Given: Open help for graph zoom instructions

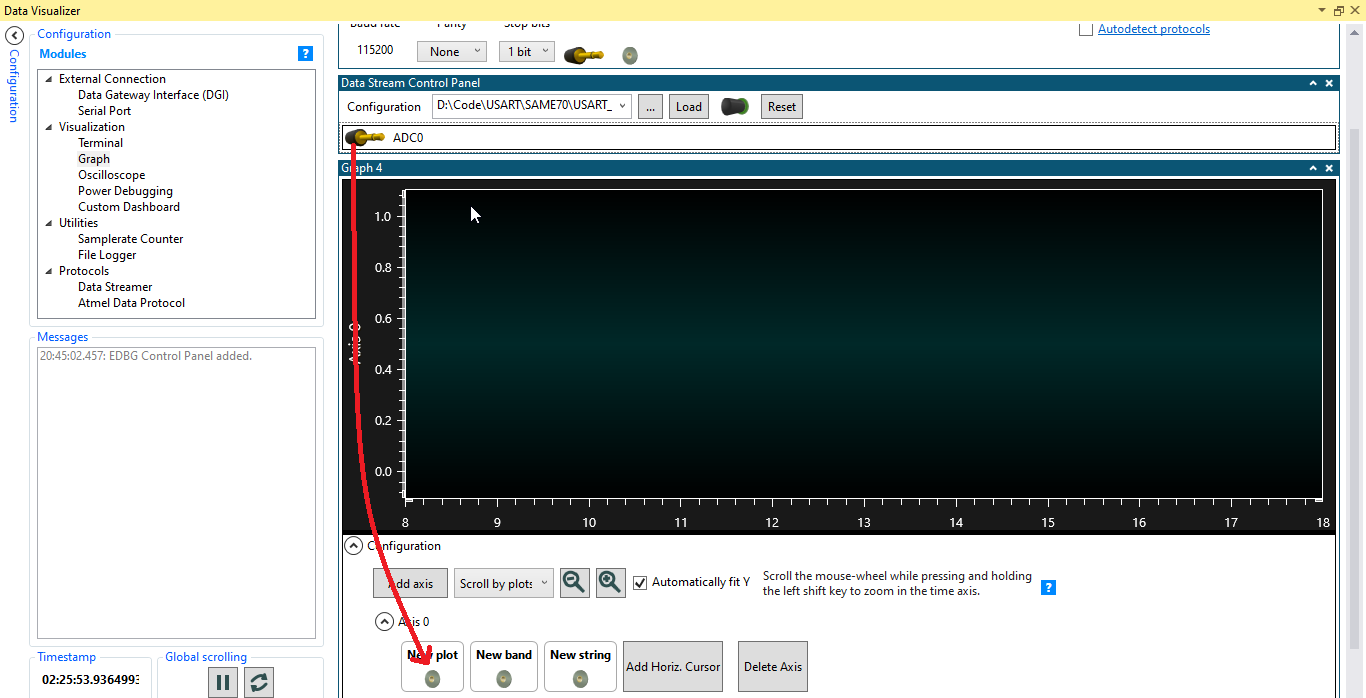Looking at the screenshot, I should pyautogui.click(x=1048, y=587).
